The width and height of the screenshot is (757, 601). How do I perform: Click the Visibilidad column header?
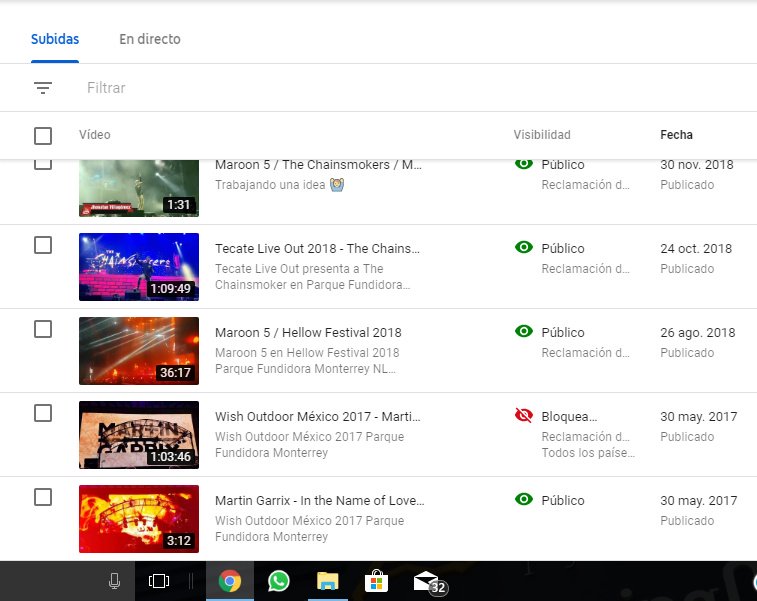pyautogui.click(x=542, y=135)
